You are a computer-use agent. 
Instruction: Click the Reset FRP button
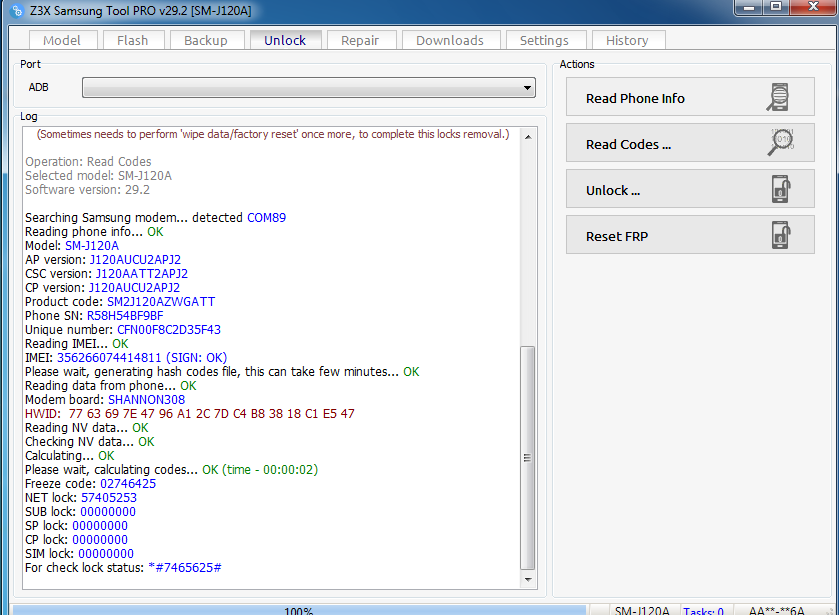click(690, 235)
